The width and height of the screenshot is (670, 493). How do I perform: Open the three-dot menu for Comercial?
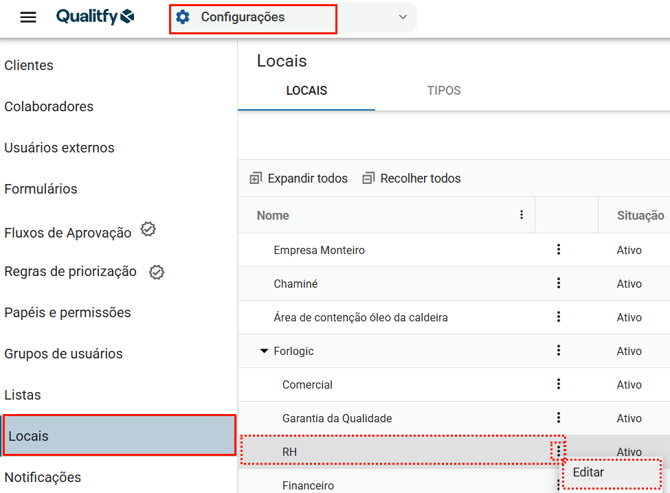pos(558,384)
